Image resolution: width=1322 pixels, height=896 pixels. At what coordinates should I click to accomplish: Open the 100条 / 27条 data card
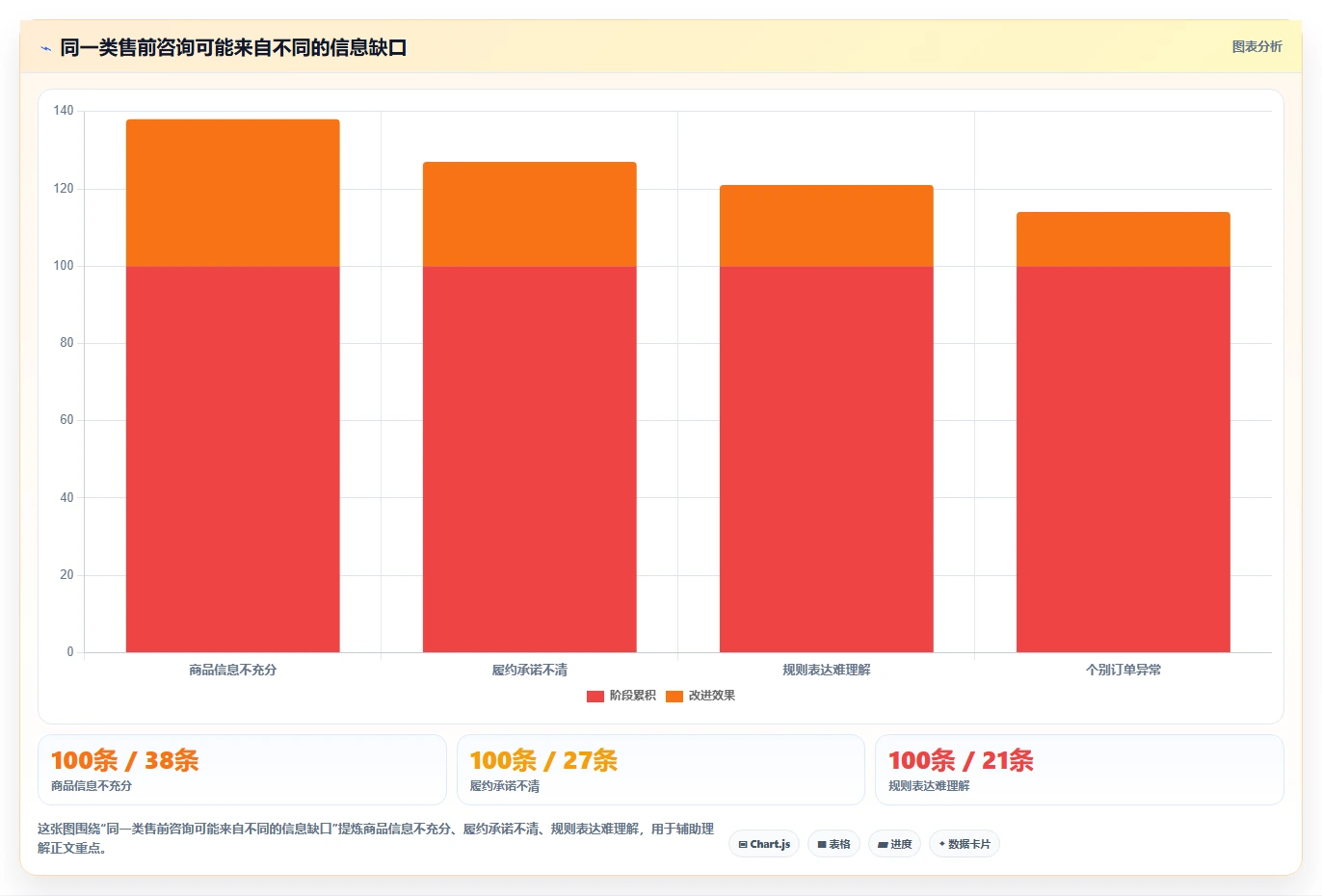pyautogui.click(x=660, y=770)
